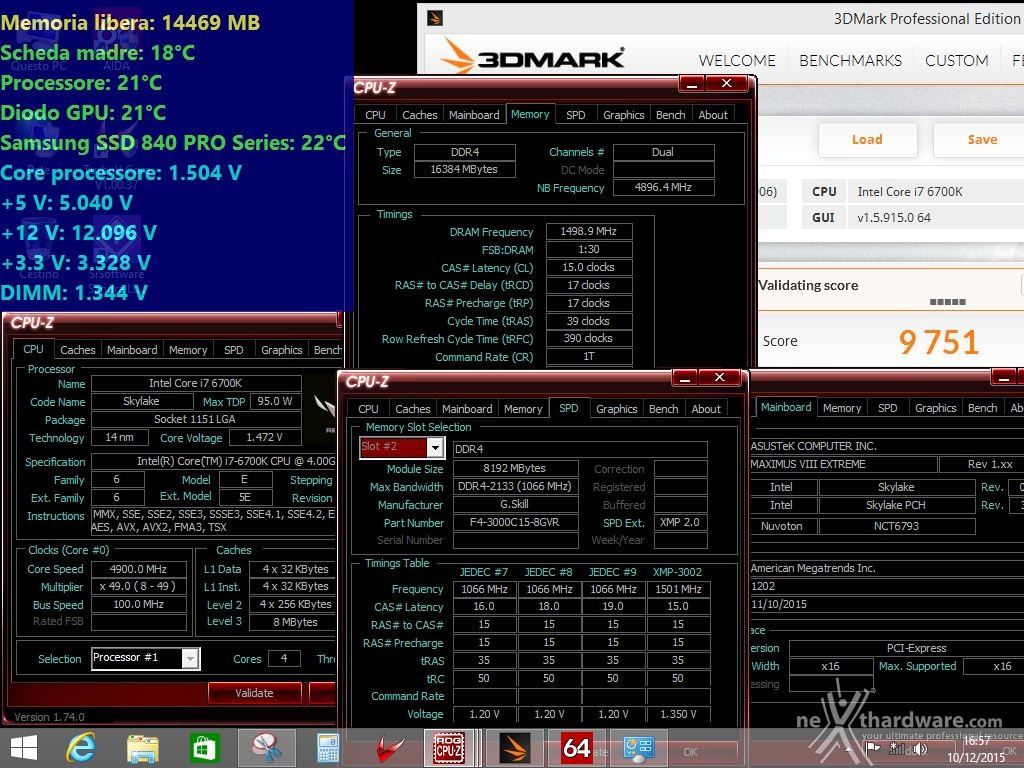Image resolution: width=1024 pixels, height=768 pixels.
Task: Click the Core Voltage value 1.472 V
Action: 264,437
